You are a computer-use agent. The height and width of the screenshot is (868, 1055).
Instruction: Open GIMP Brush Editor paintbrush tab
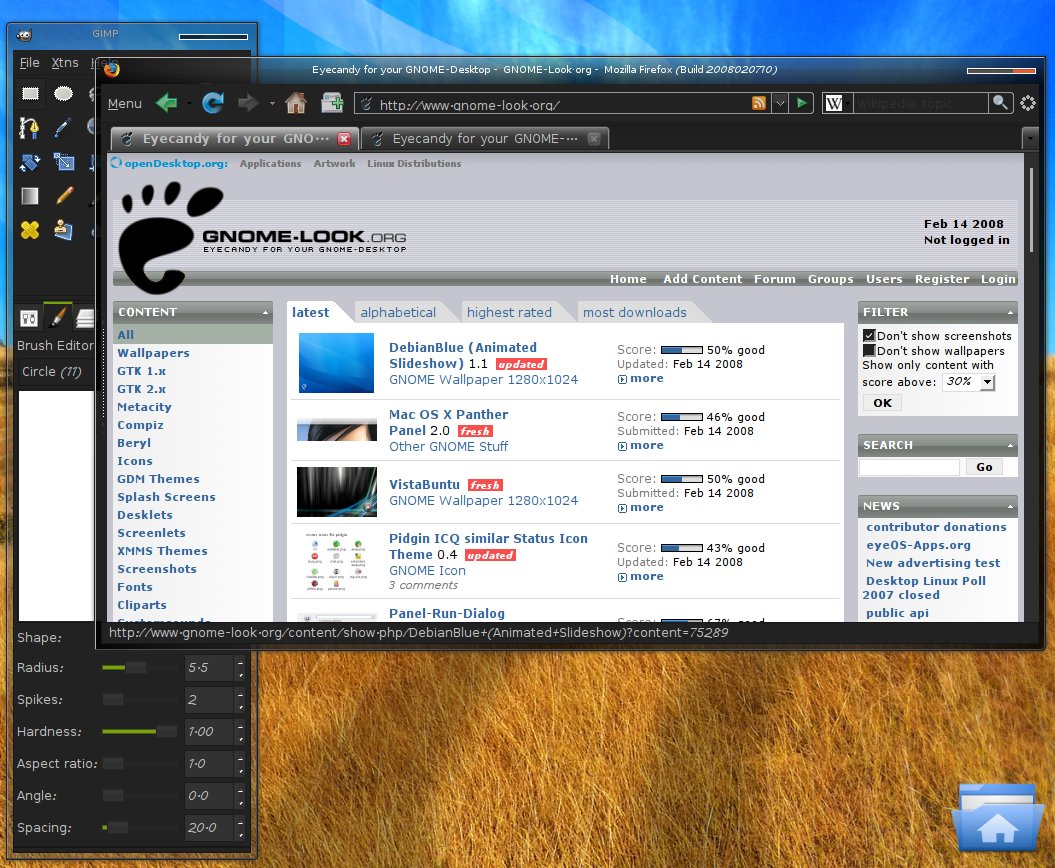[x=58, y=317]
